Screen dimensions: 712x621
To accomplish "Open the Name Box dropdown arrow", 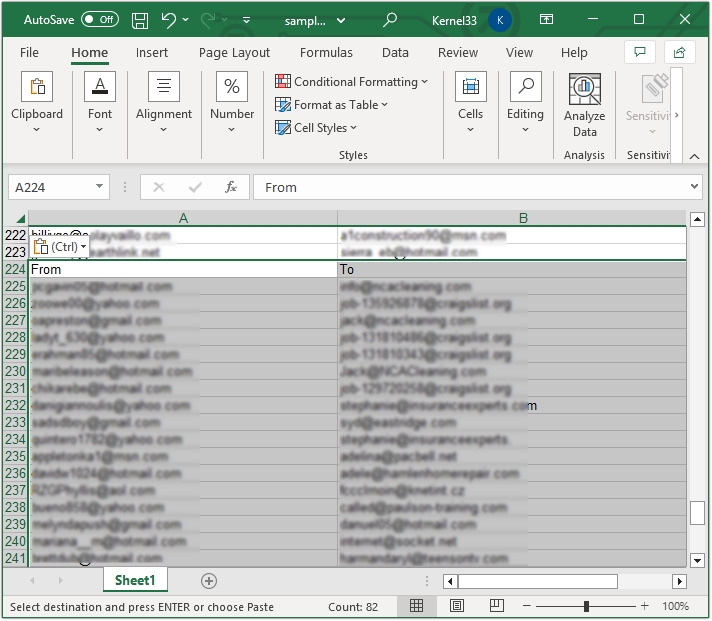I will coord(99,187).
